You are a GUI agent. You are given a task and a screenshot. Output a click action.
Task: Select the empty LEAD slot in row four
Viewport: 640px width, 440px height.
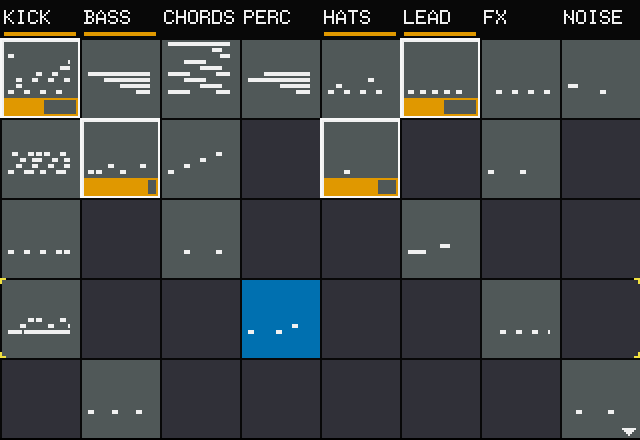pos(440,318)
